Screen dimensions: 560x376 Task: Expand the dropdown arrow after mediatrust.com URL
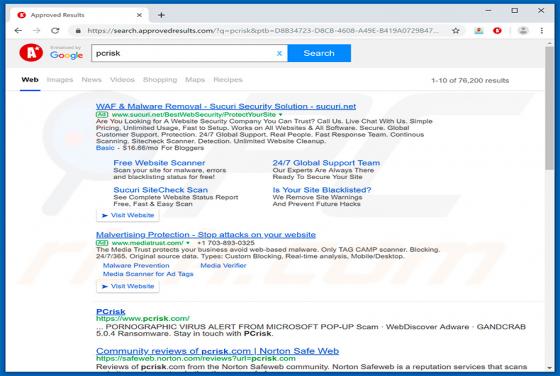coord(188,243)
